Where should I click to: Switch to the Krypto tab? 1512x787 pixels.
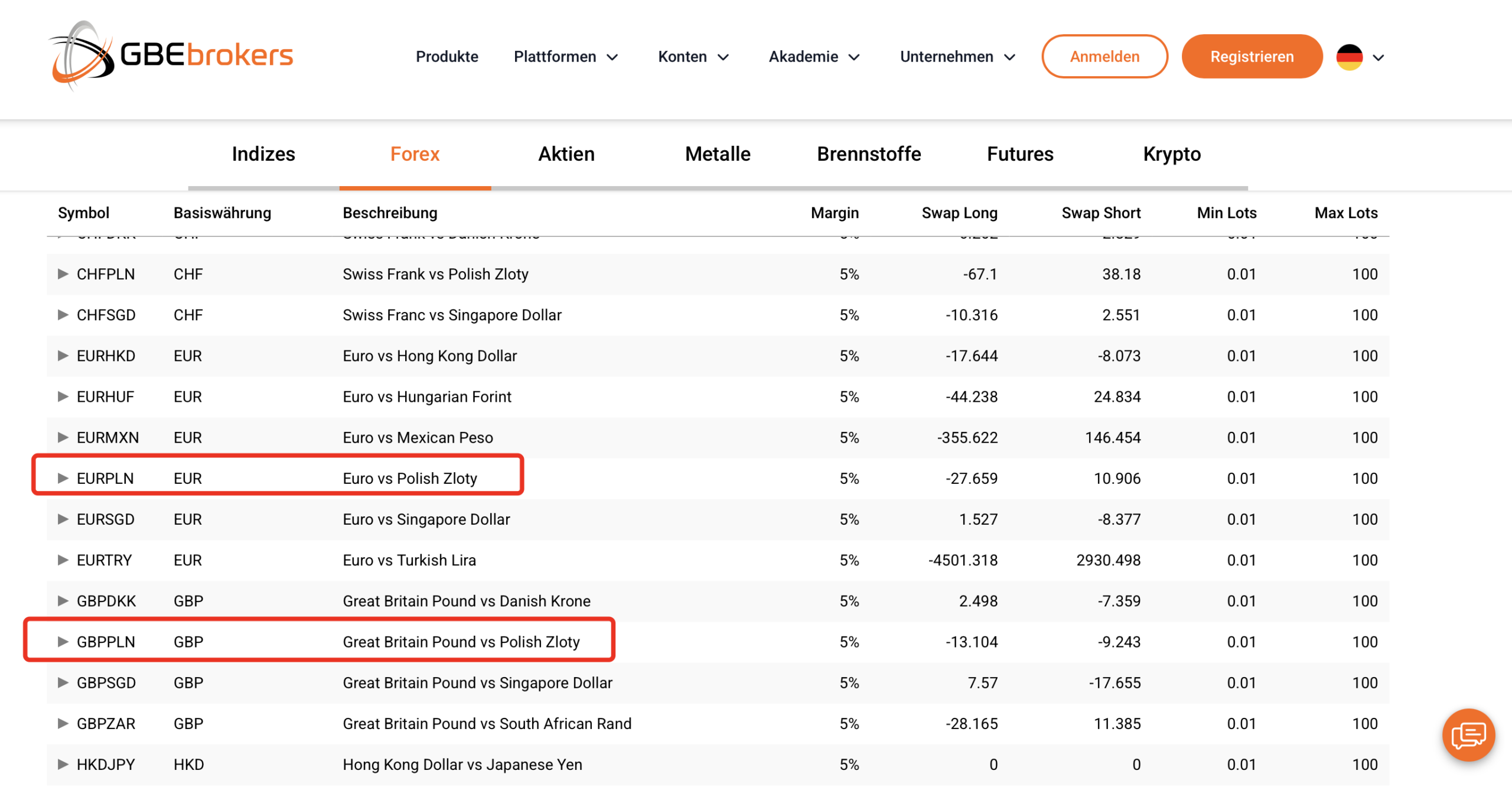pos(1172,154)
